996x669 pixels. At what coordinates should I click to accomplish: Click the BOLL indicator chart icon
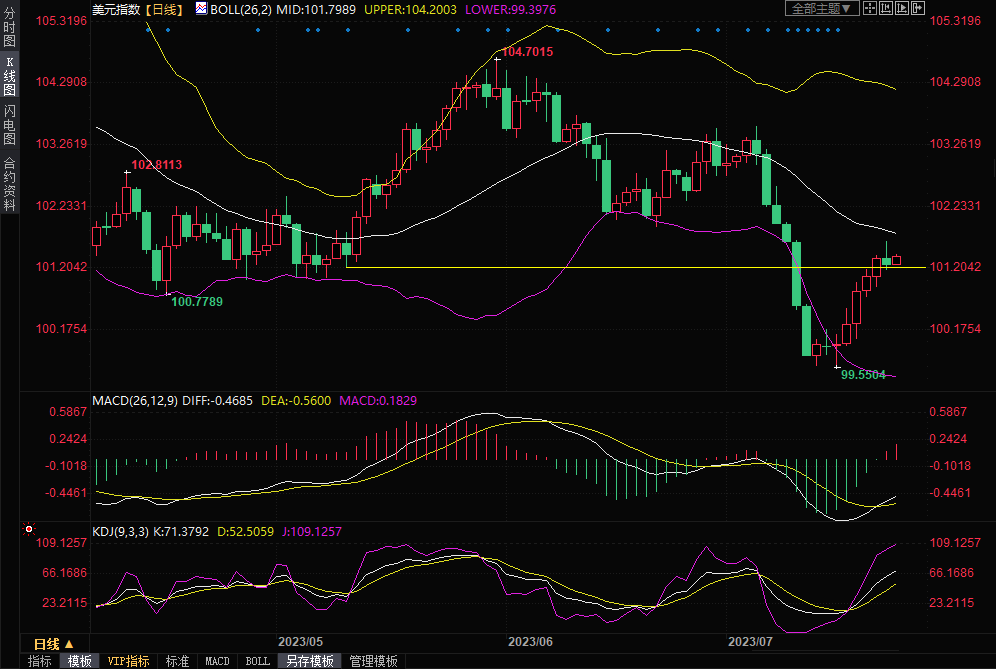(201, 8)
